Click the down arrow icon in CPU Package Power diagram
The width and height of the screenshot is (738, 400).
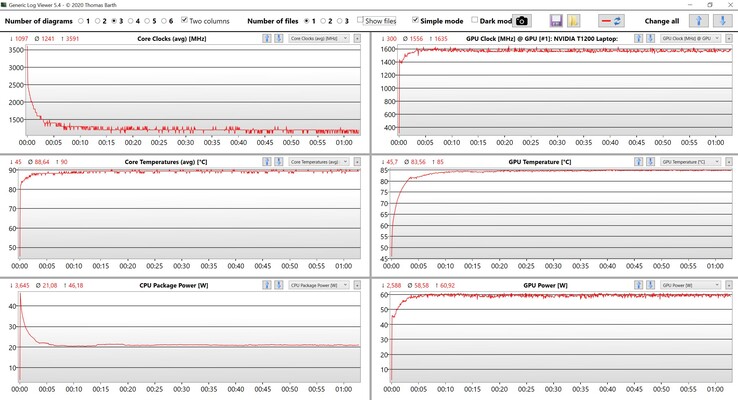pos(279,285)
